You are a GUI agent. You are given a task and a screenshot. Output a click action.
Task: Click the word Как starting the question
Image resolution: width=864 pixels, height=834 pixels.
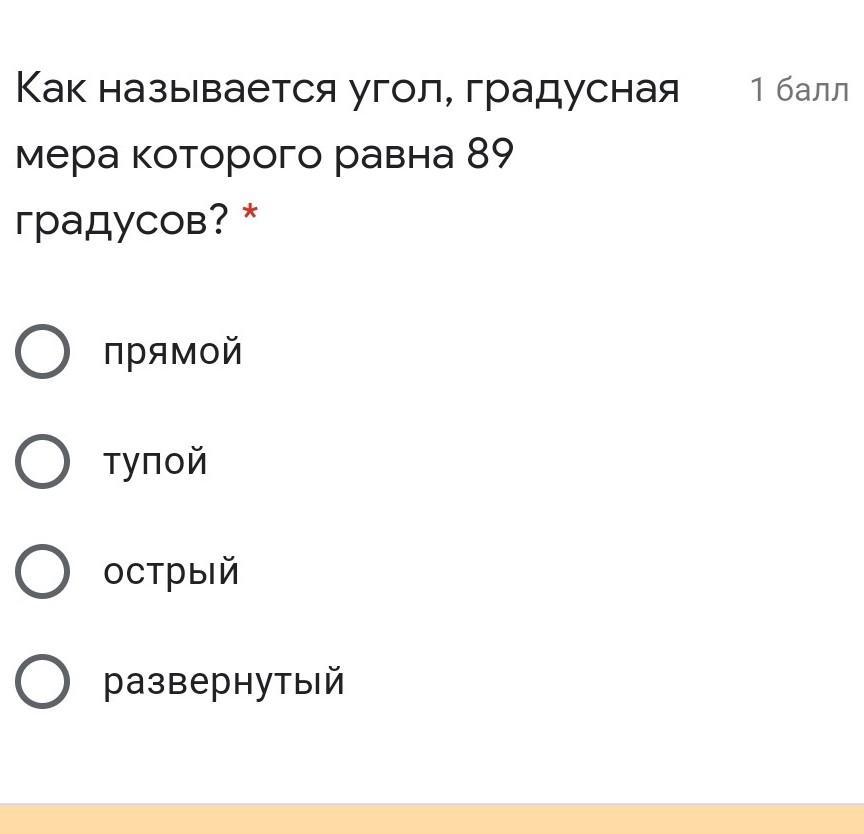50,90
